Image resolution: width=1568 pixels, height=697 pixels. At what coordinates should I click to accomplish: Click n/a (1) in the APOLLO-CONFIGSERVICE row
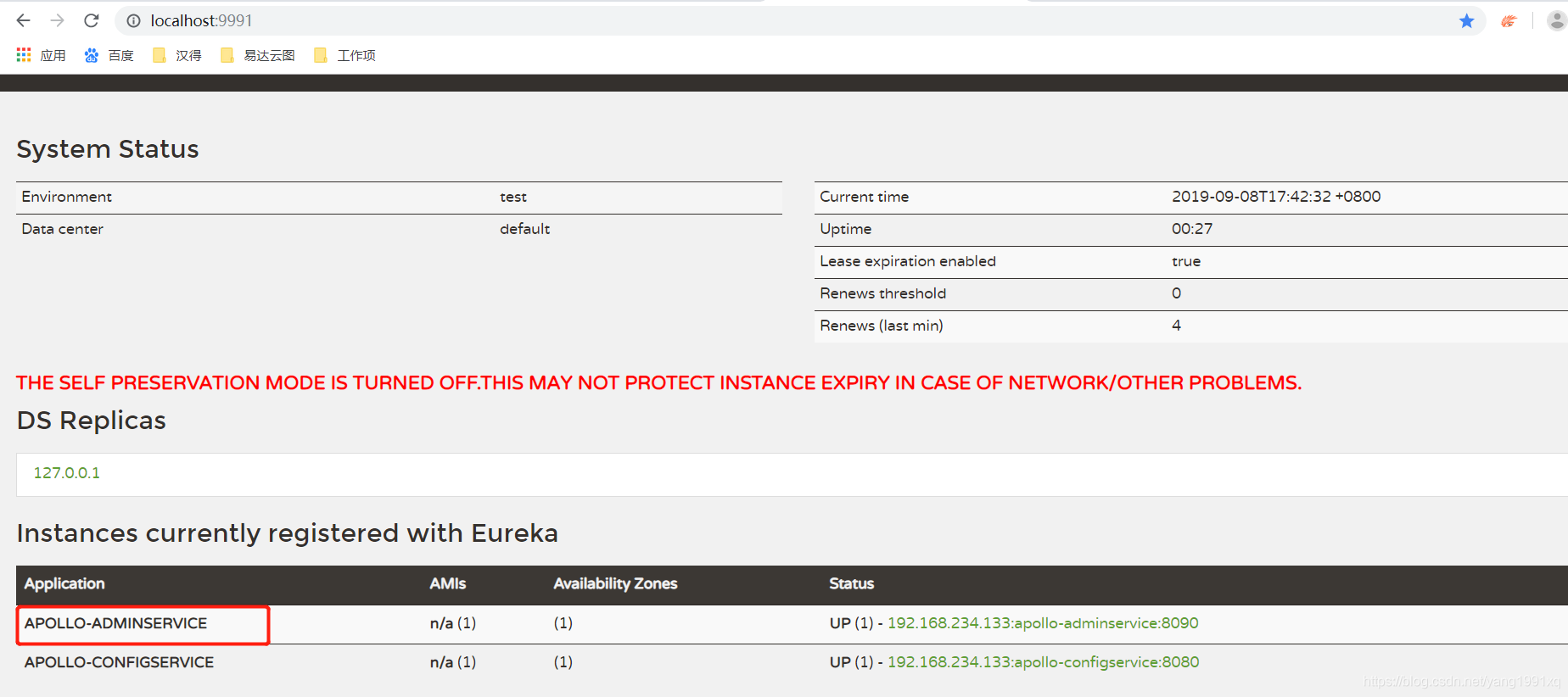[x=453, y=662]
